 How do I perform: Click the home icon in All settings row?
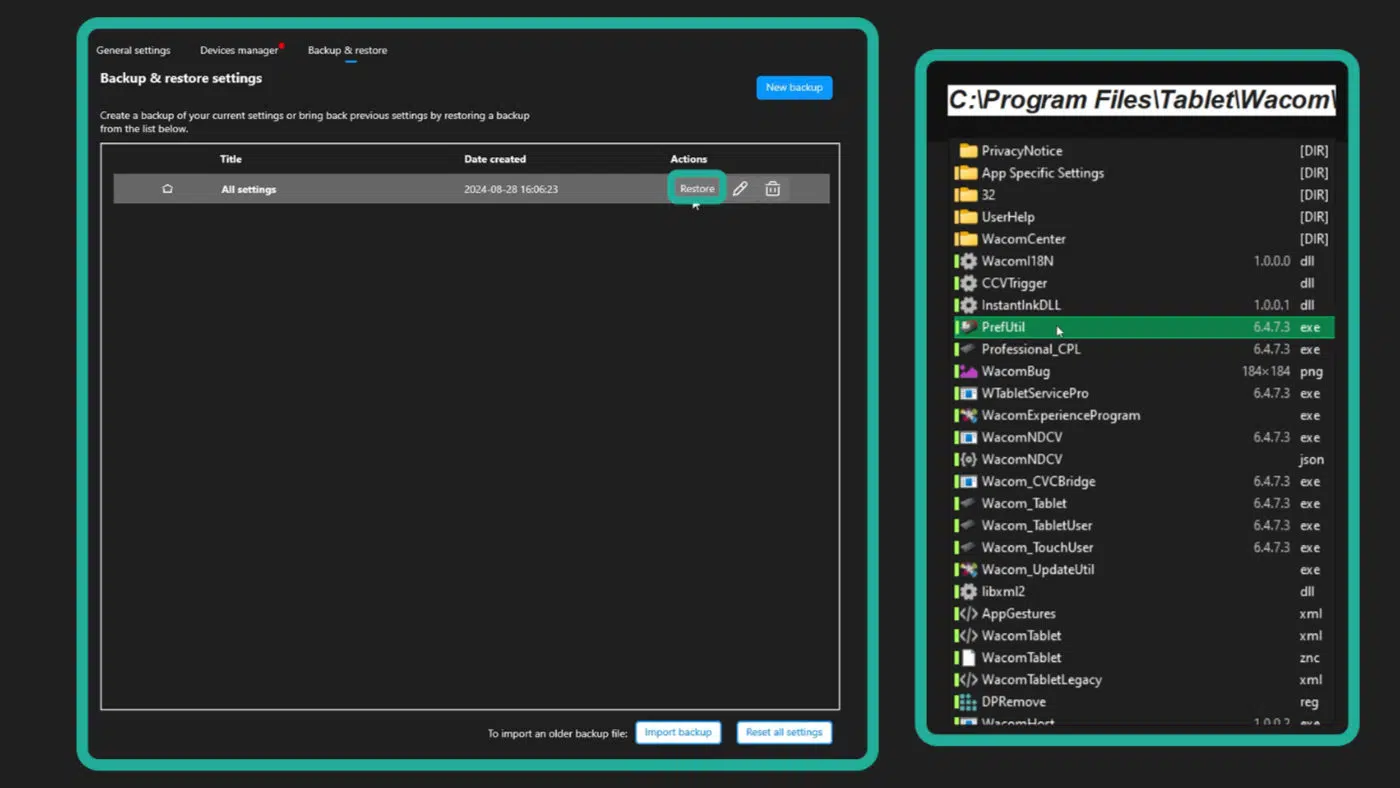(167, 188)
